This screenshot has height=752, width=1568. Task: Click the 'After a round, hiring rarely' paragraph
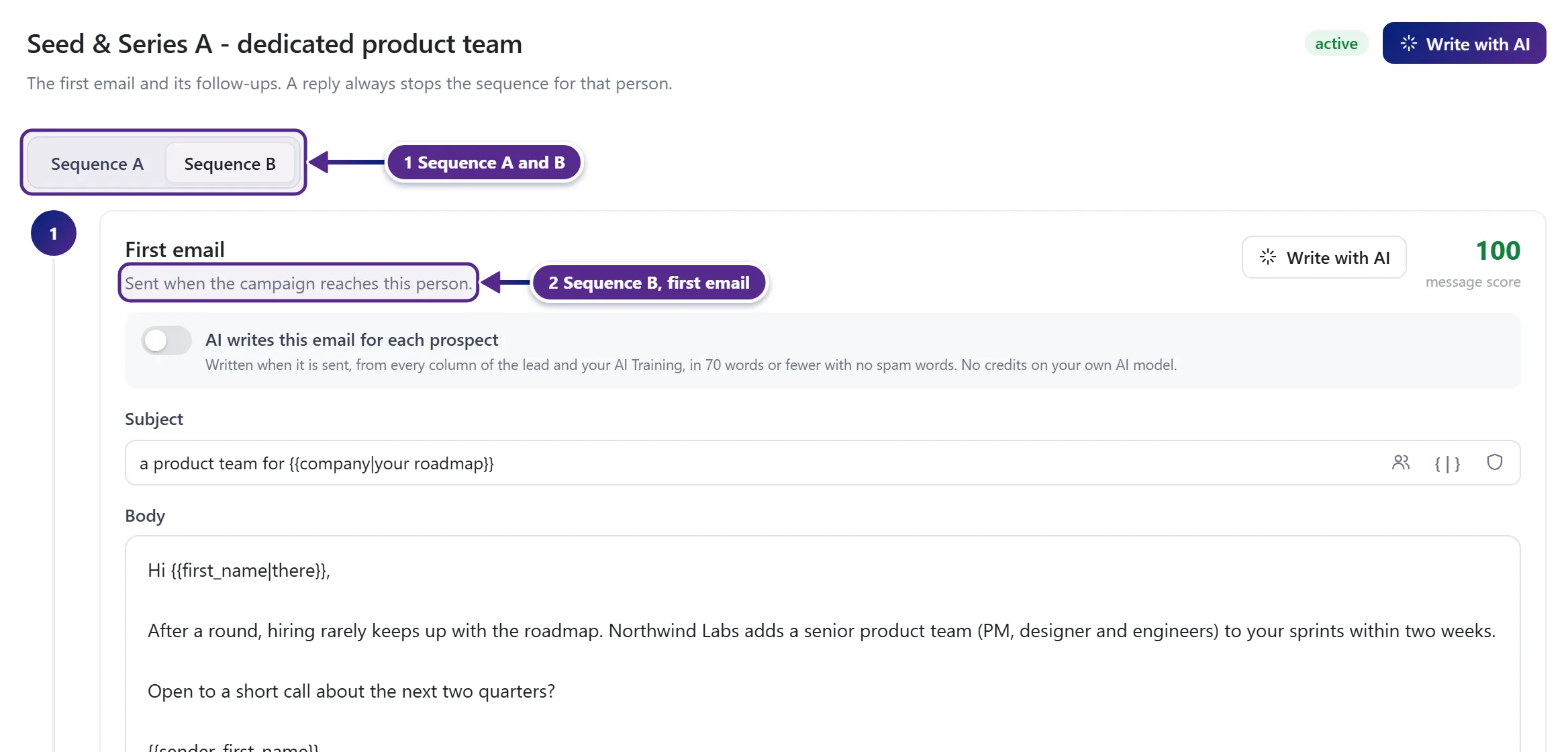click(x=822, y=631)
